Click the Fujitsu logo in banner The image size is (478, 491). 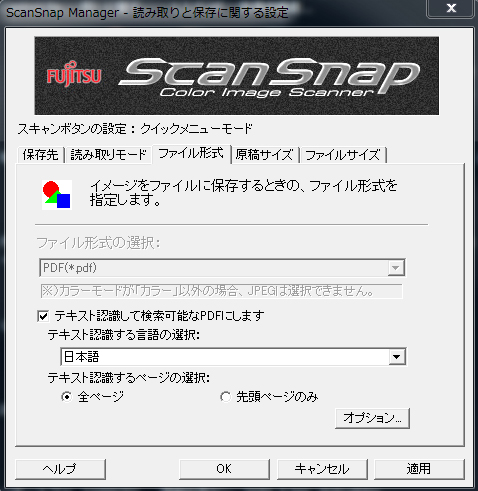tap(74, 74)
